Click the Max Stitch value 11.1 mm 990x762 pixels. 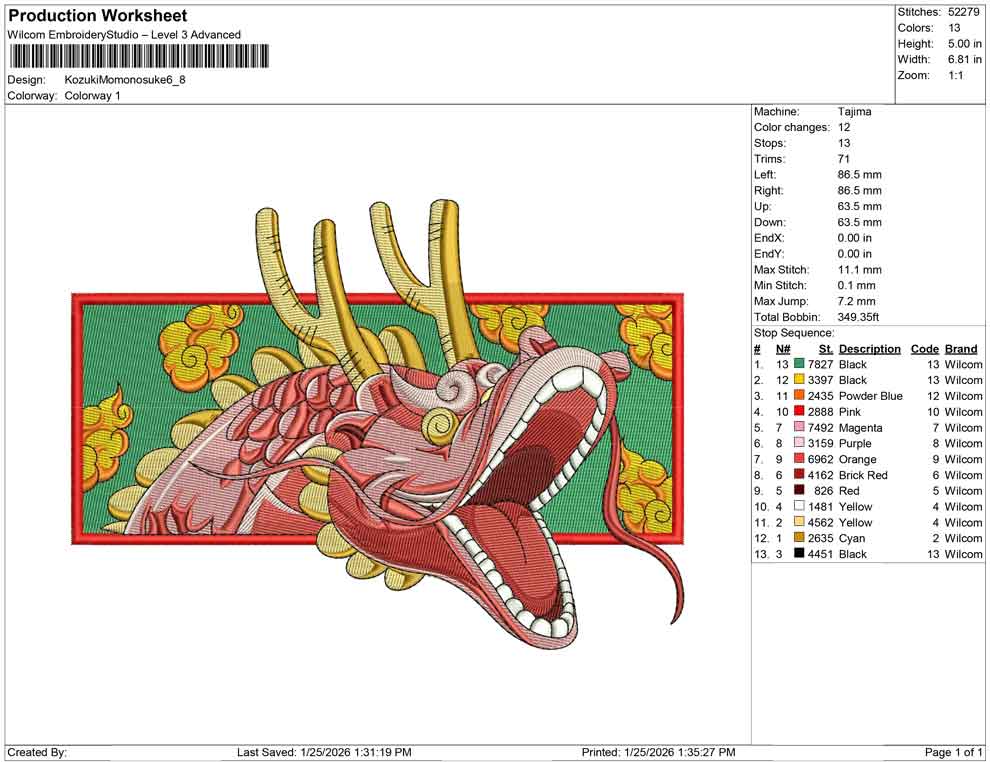coord(859,270)
